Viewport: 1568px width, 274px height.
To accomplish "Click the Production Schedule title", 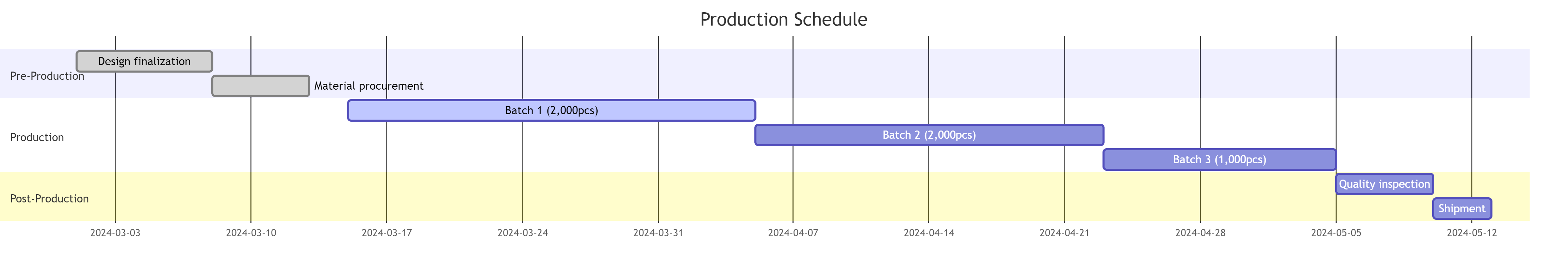I will click(x=783, y=19).
